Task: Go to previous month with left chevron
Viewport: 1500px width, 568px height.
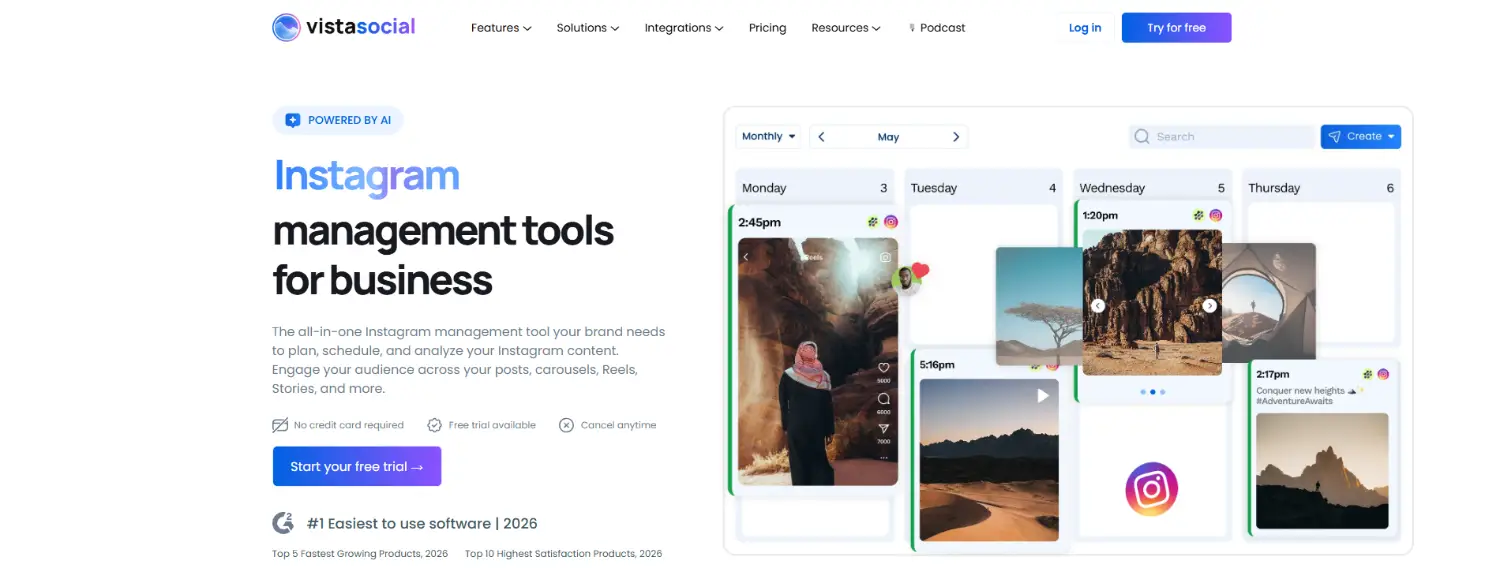Action: point(821,137)
